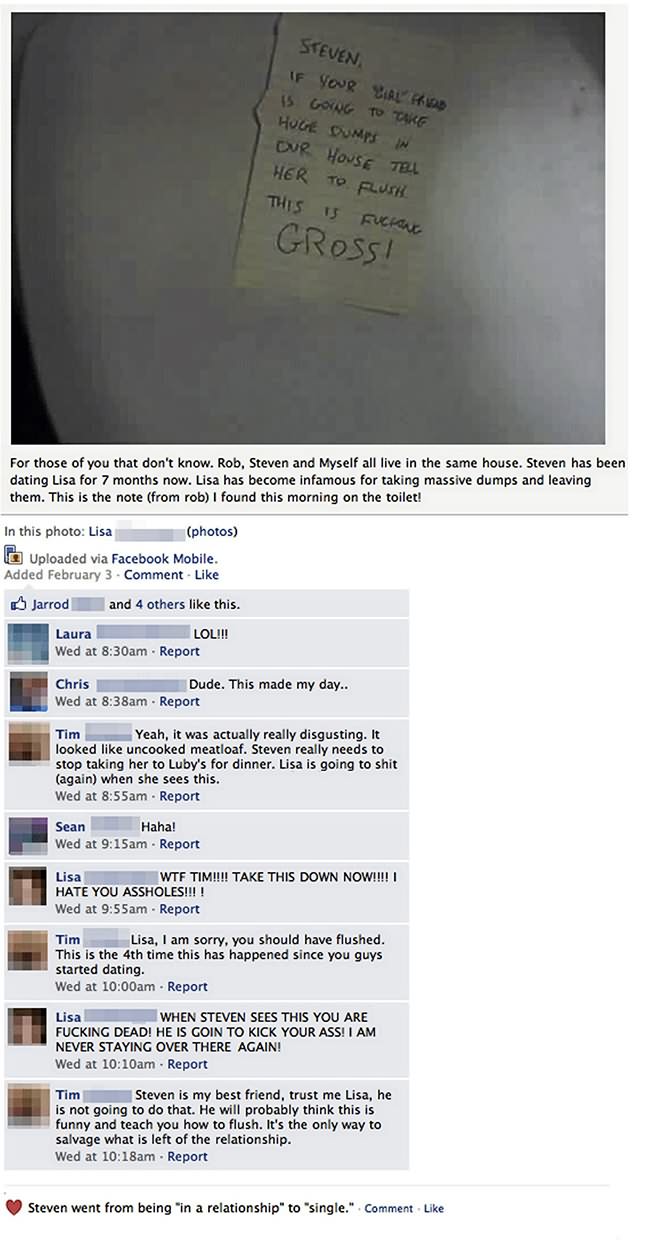650x1257 pixels.
Task: Open Jarrod's profile from likes line
Action: [x=51, y=605]
